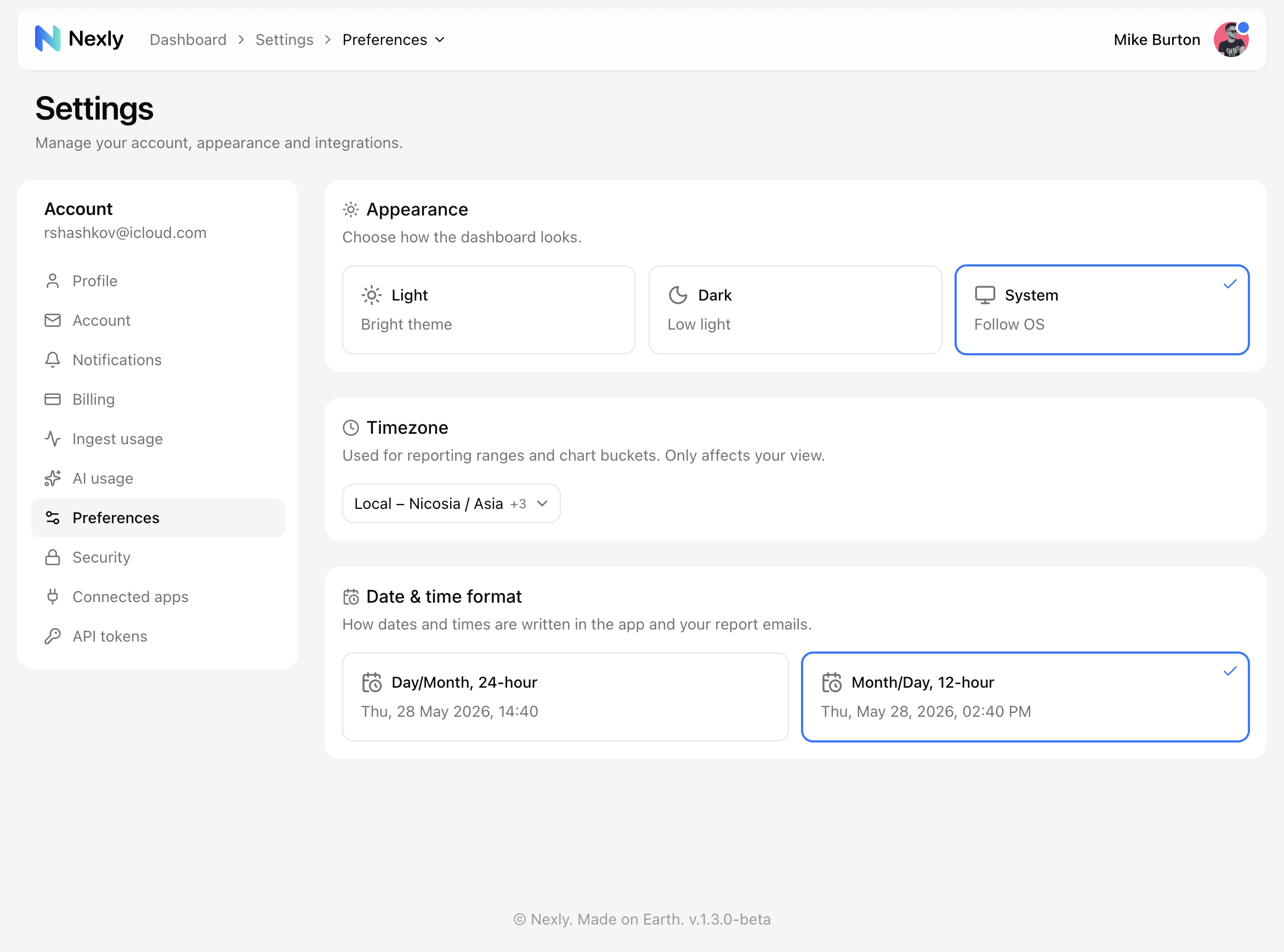1284x952 pixels.
Task: Open Notifications settings
Action: point(157,360)
